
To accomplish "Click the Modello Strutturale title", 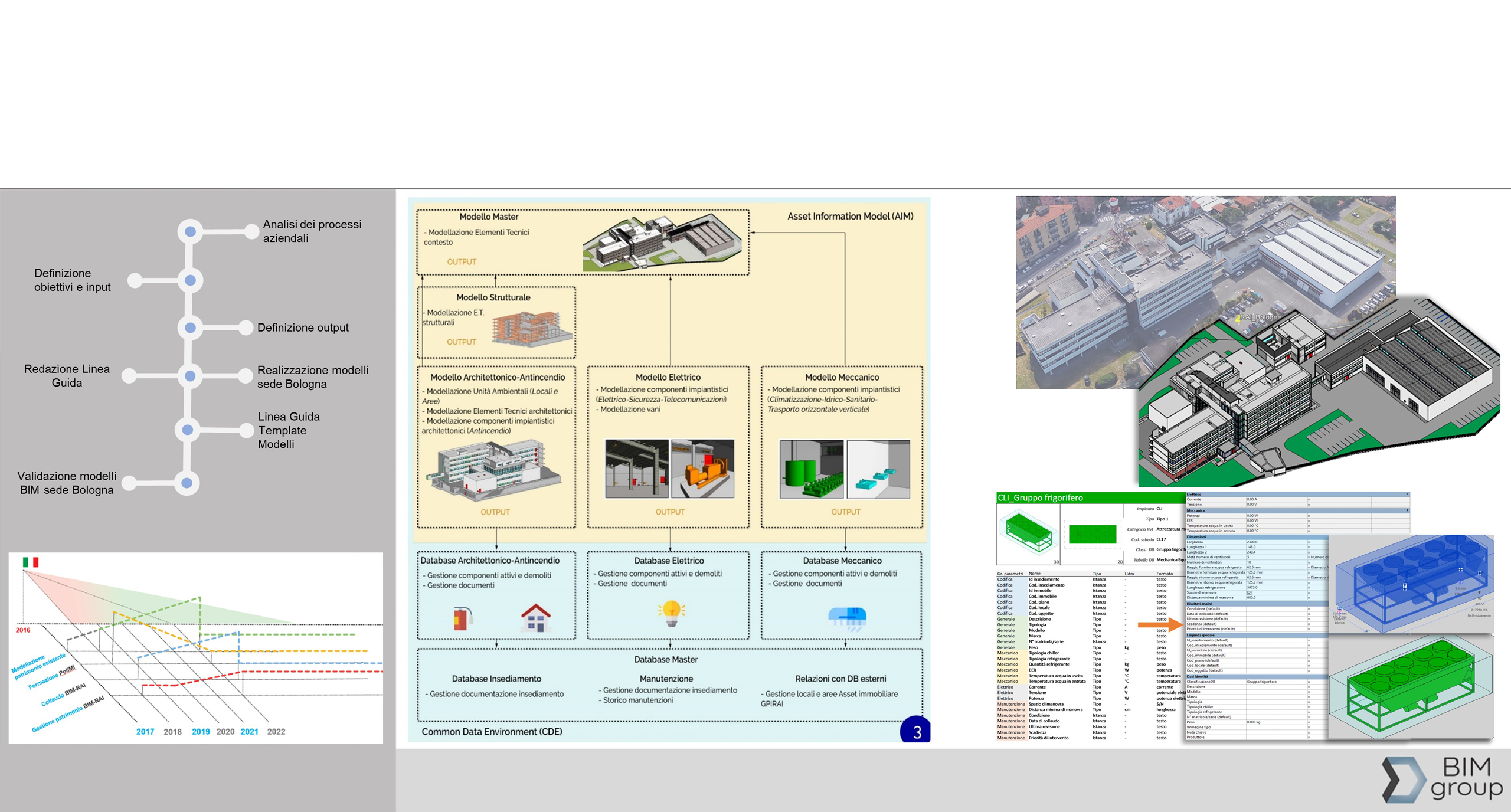I will 493,297.
